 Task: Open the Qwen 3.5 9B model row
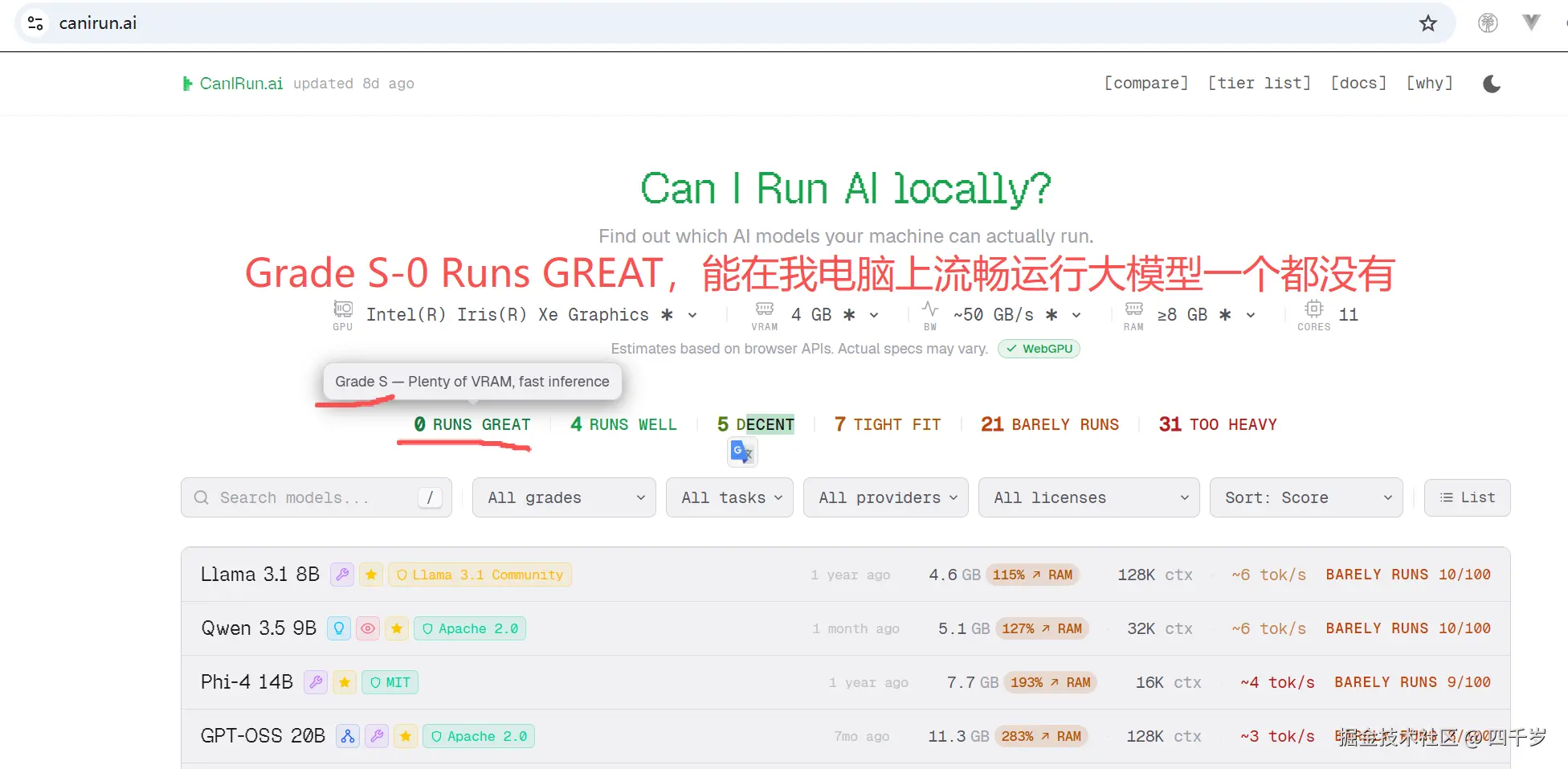tap(845, 628)
